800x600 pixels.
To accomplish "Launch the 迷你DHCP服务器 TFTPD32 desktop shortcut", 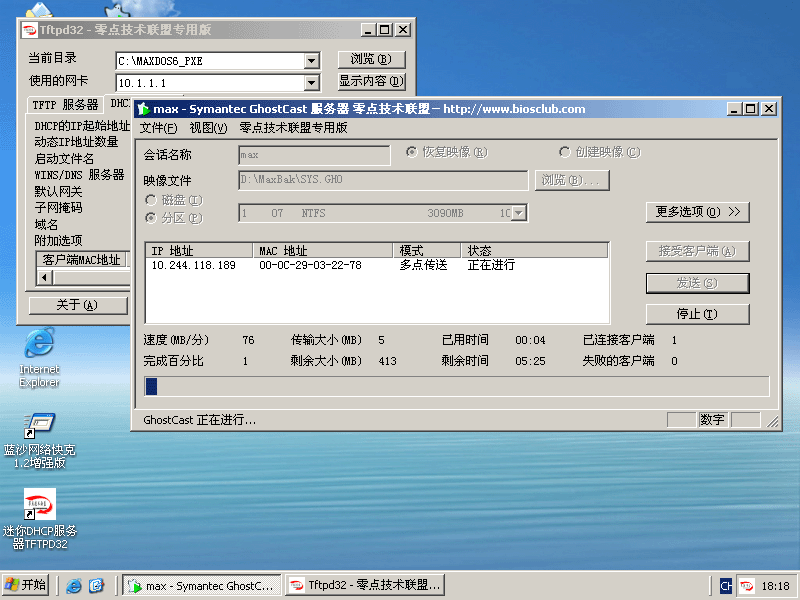I will (39, 505).
